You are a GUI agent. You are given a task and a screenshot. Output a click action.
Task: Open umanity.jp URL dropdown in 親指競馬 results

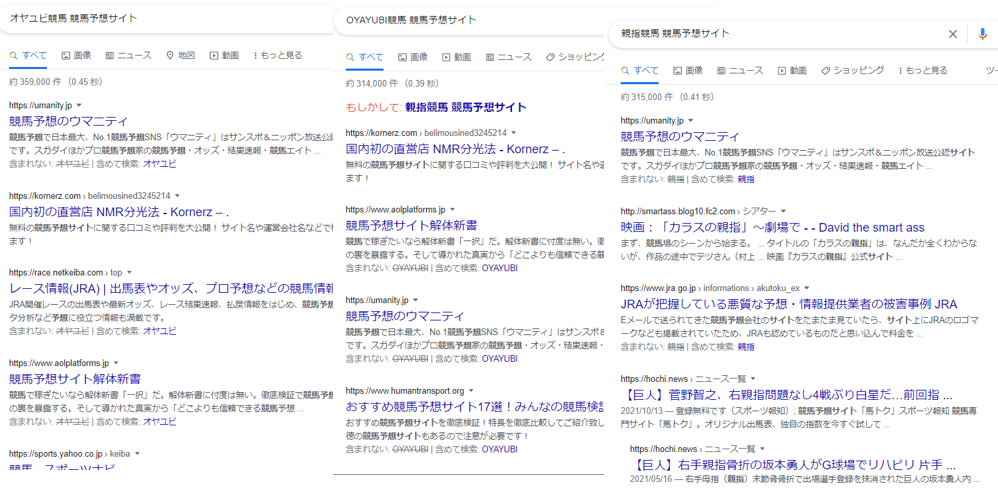690,120
